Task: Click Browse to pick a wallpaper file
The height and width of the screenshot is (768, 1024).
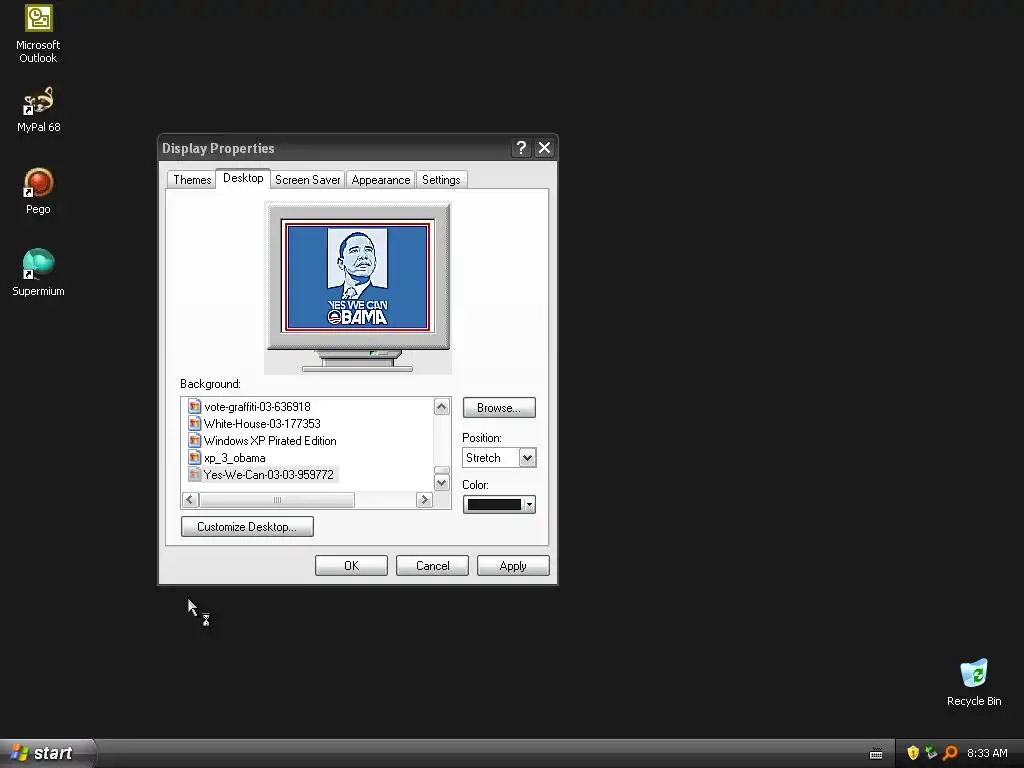Action: (x=499, y=408)
